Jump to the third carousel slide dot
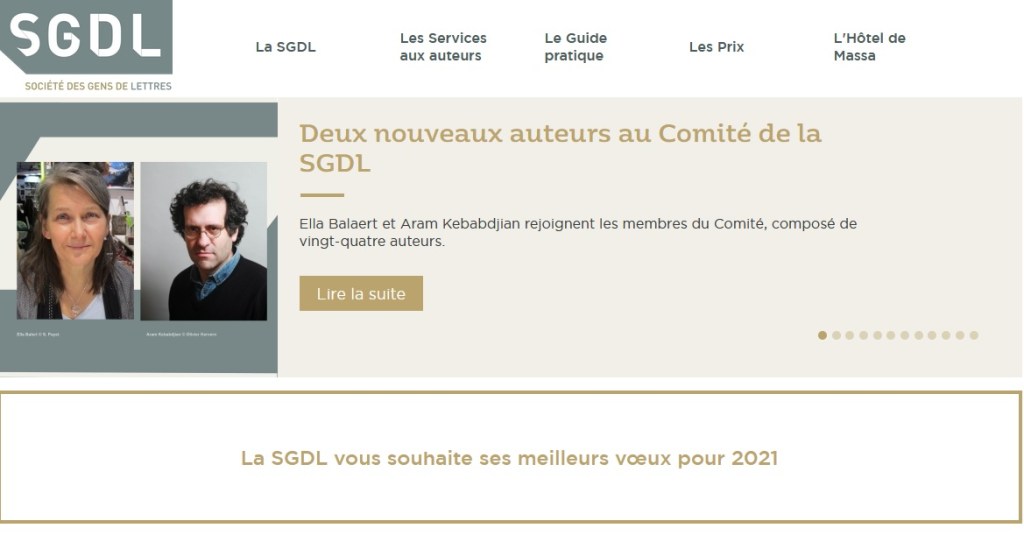This screenshot has height=542, width=1024. pos(850,336)
